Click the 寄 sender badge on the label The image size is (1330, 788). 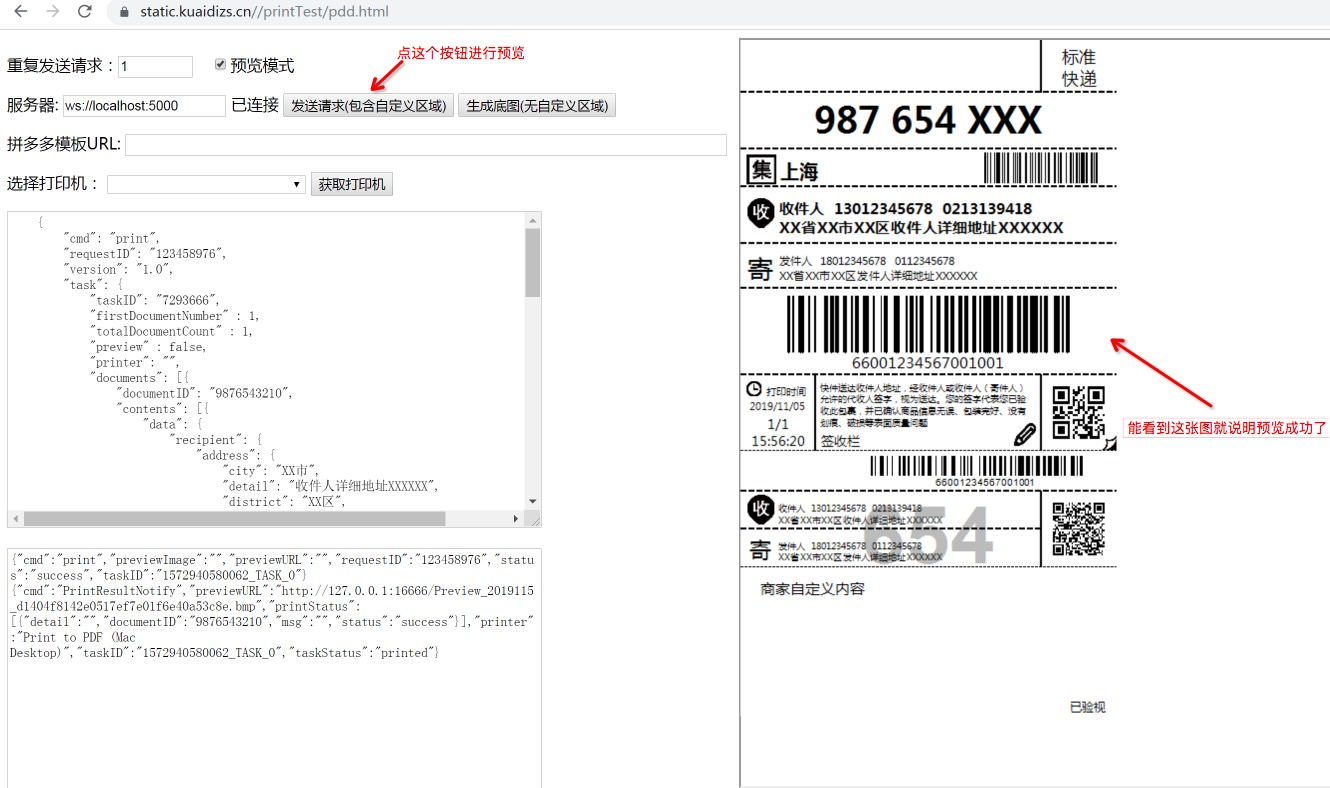(x=762, y=269)
